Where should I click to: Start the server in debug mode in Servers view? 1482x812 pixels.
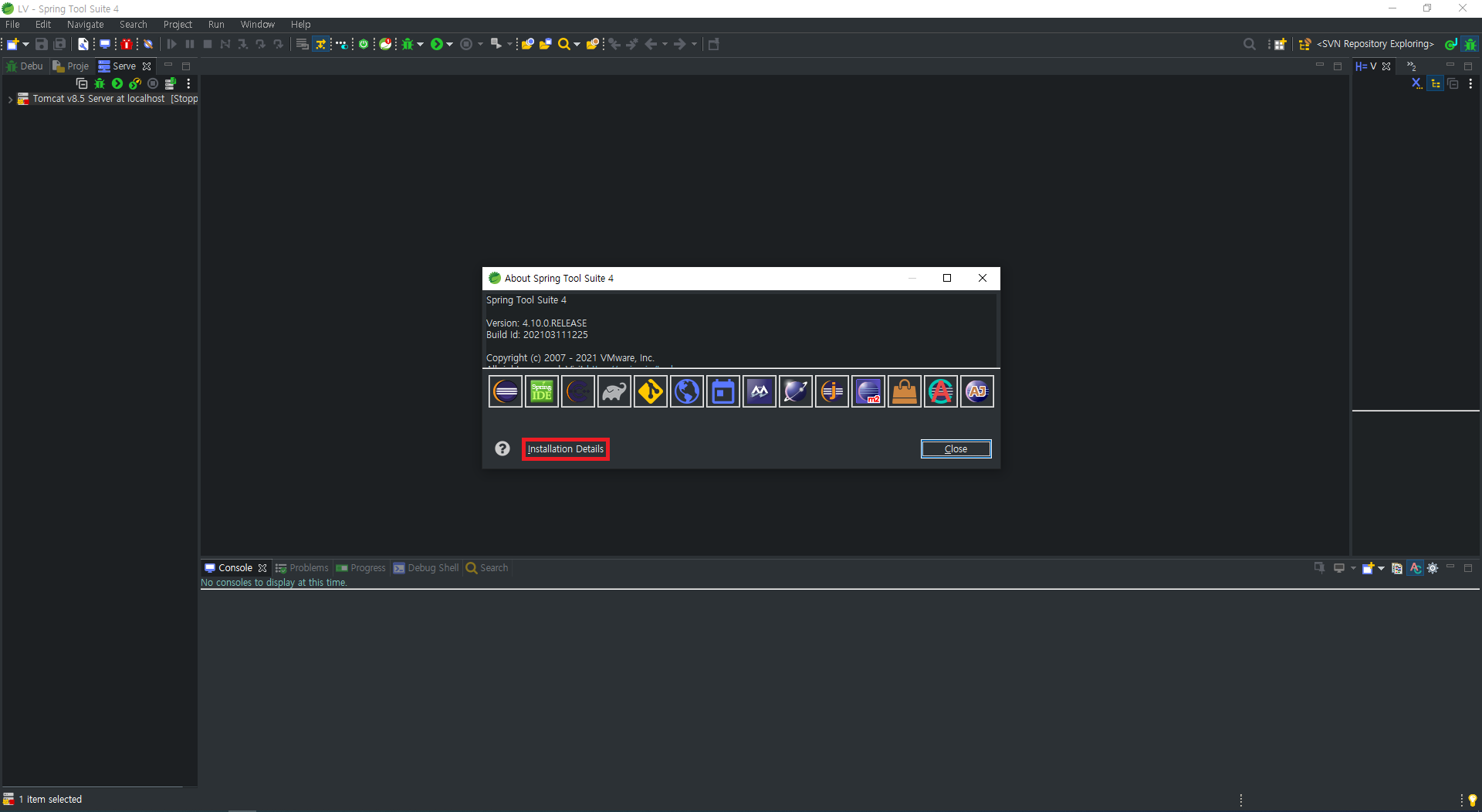click(100, 83)
